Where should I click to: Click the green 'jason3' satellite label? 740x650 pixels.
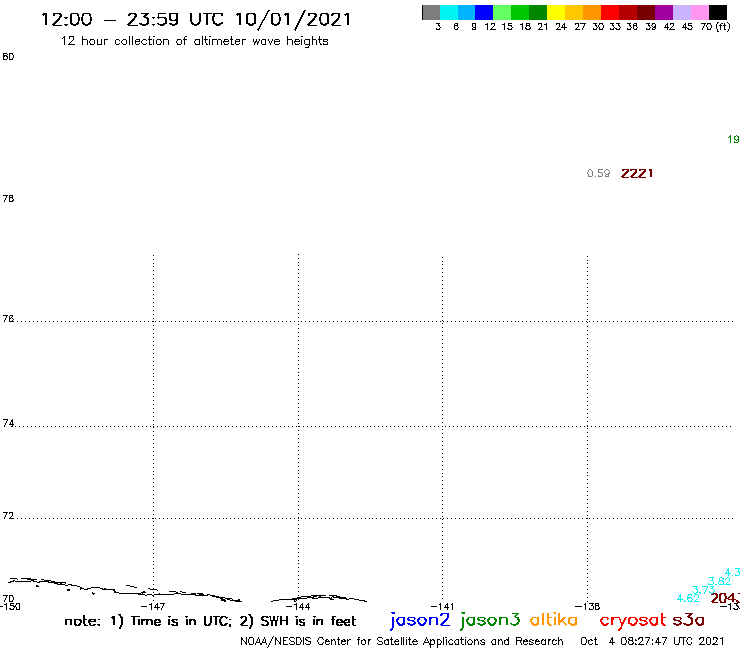[490, 620]
